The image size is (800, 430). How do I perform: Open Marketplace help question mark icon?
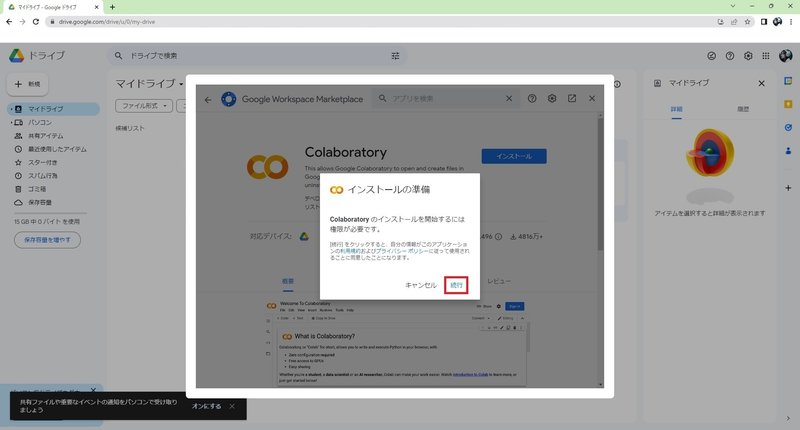click(x=532, y=98)
